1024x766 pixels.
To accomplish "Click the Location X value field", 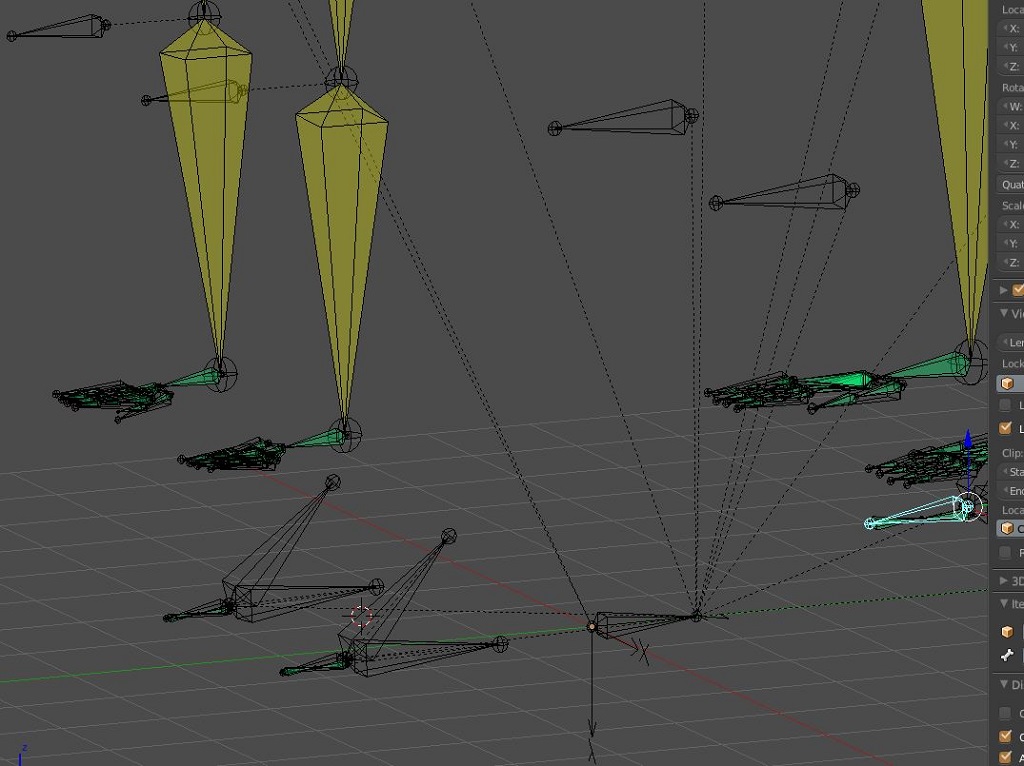I will 1011,29.
